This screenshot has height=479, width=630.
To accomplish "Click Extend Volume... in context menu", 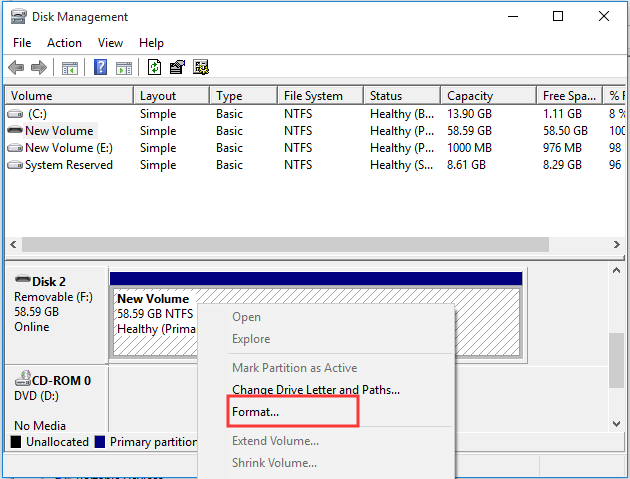I will 275,441.
